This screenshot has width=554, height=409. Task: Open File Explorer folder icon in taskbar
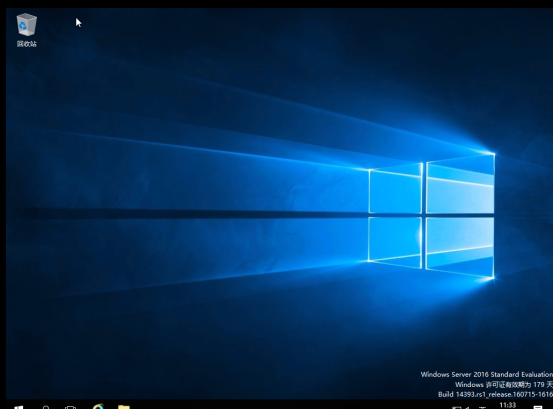pyautogui.click(x=124, y=407)
